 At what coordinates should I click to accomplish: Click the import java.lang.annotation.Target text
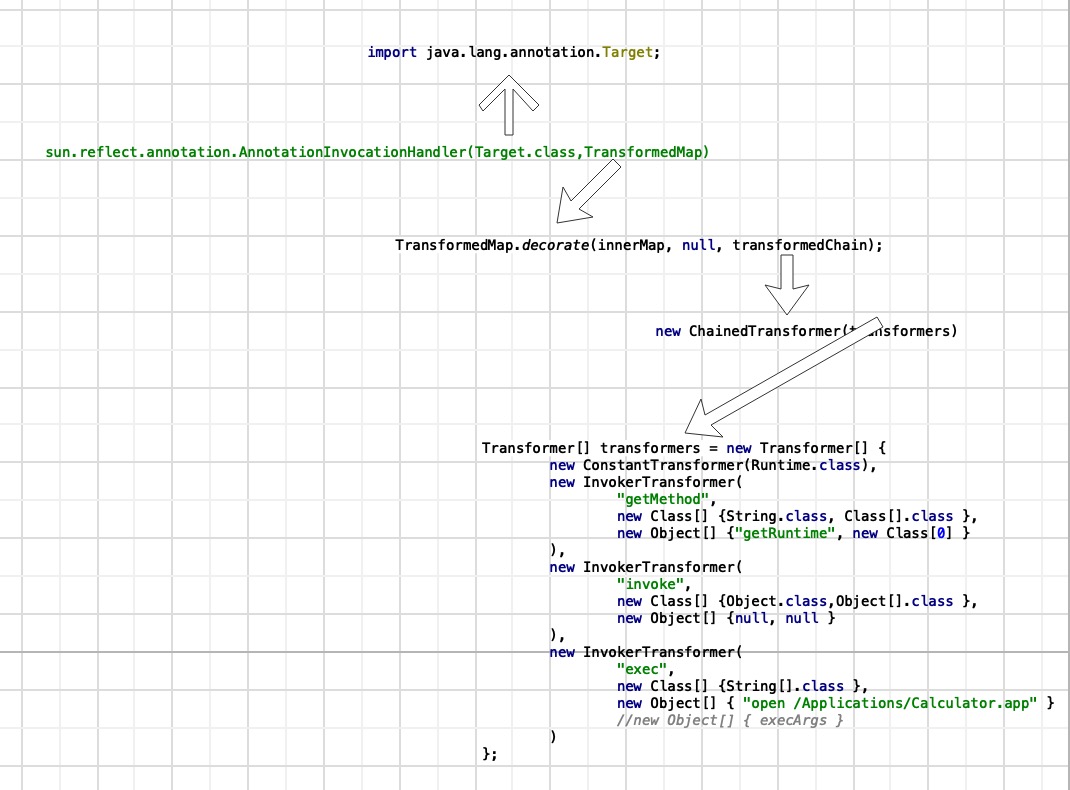pyautogui.click(x=513, y=52)
